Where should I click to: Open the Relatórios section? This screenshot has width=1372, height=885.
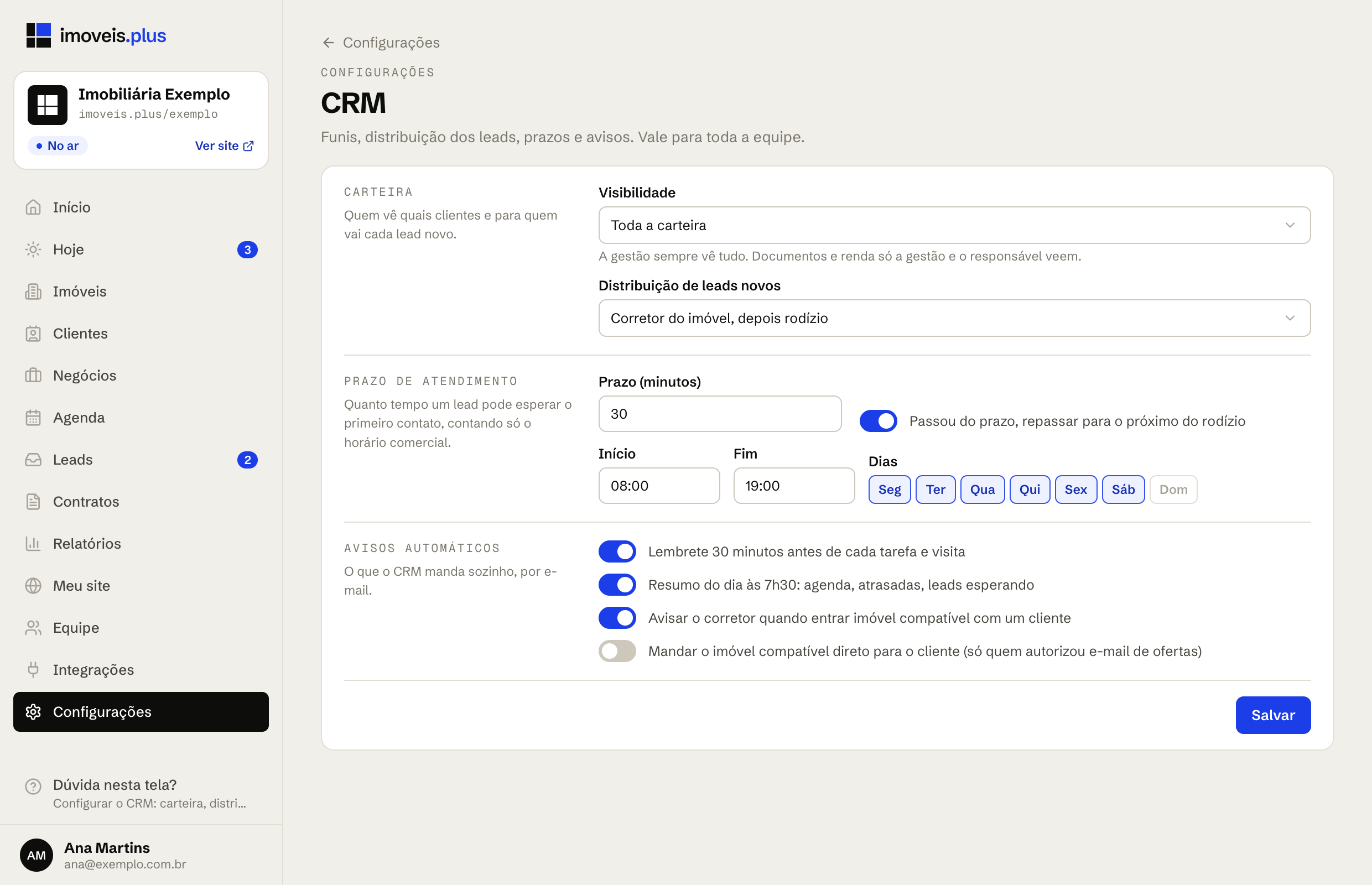tap(141, 544)
